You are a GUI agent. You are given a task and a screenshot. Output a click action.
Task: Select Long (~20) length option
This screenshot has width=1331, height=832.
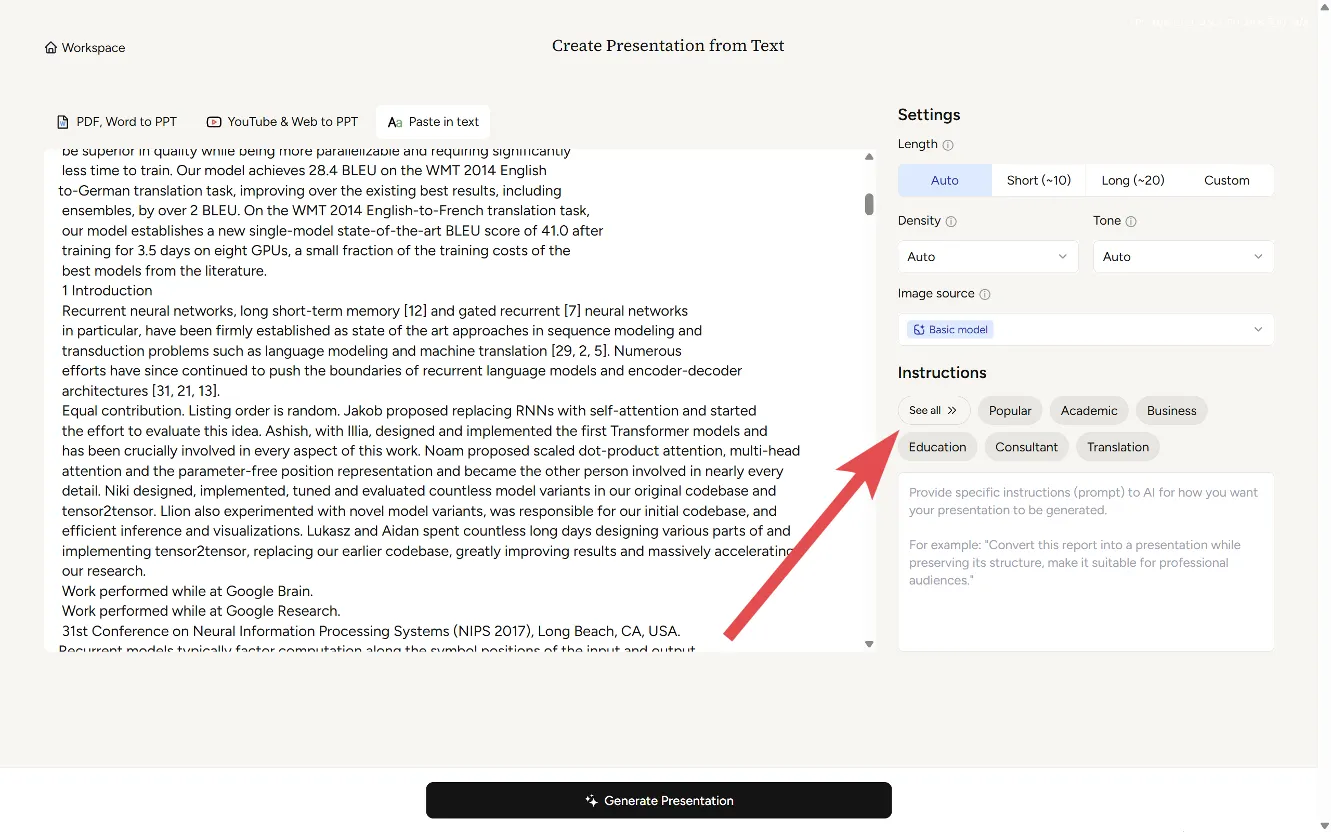[x=1132, y=181]
